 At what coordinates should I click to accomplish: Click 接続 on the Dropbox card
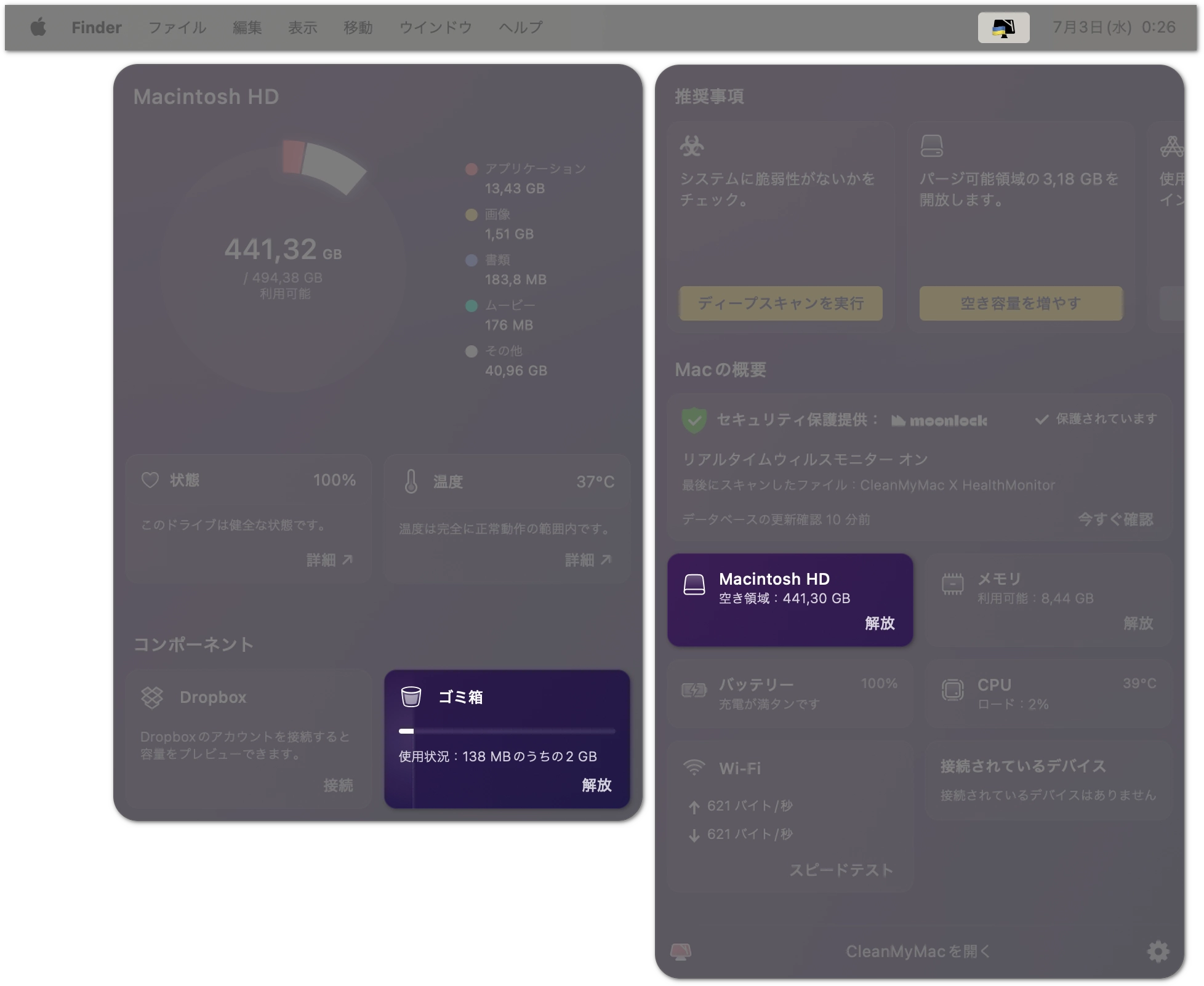click(x=339, y=785)
